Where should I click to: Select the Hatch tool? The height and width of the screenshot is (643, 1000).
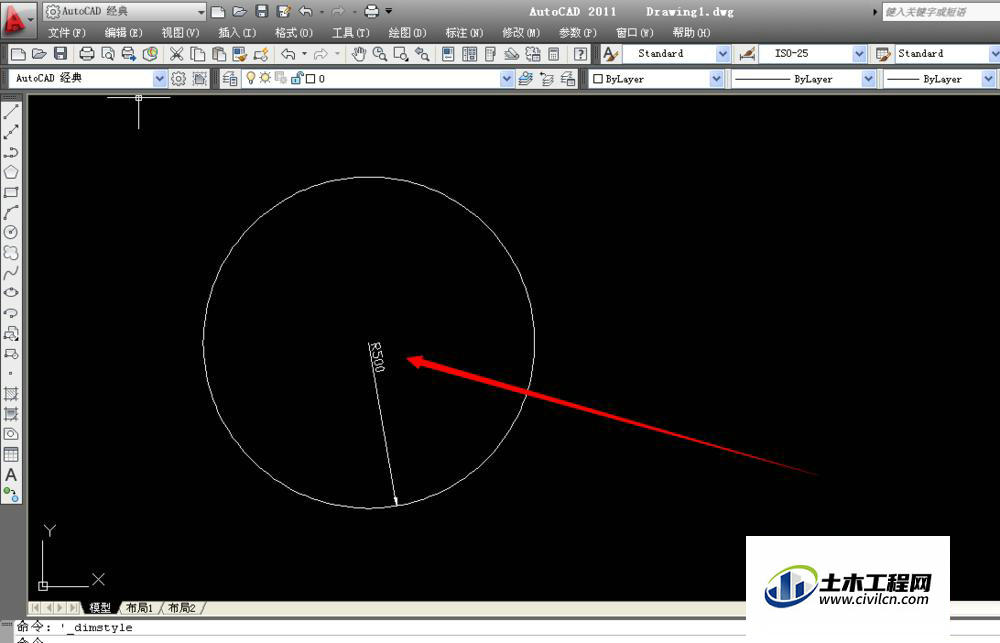pos(11,394)
